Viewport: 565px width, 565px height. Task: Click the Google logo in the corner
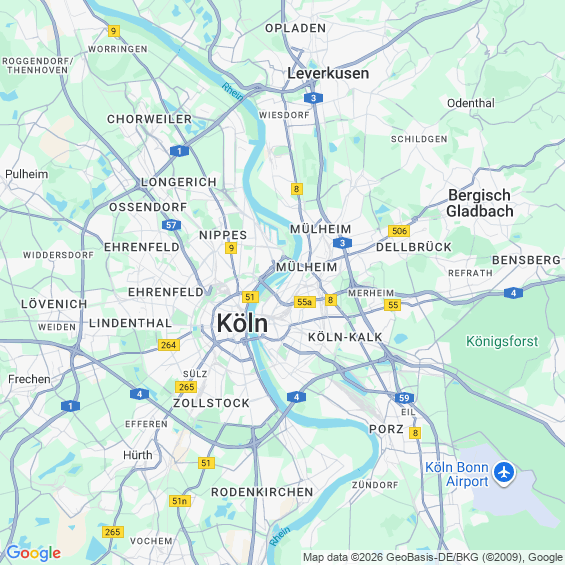34,553
